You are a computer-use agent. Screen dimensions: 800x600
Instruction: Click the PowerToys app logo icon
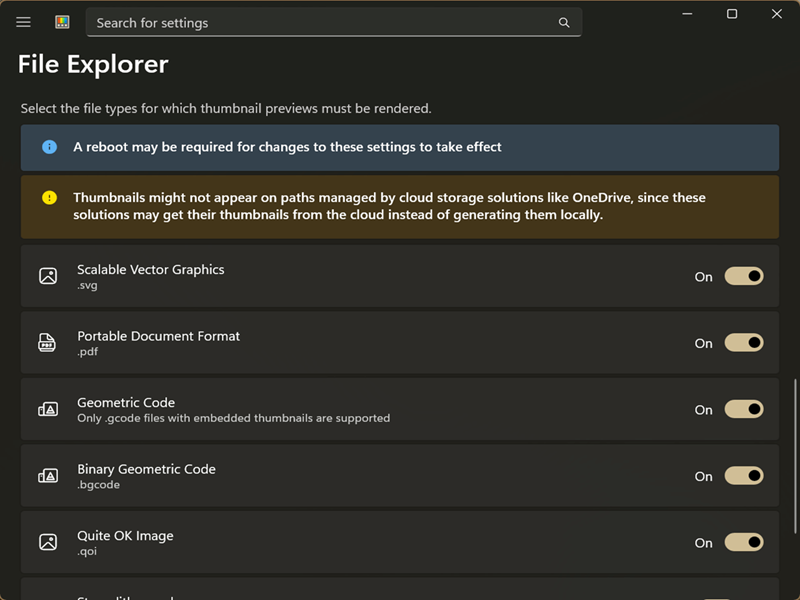coord(62,22)
